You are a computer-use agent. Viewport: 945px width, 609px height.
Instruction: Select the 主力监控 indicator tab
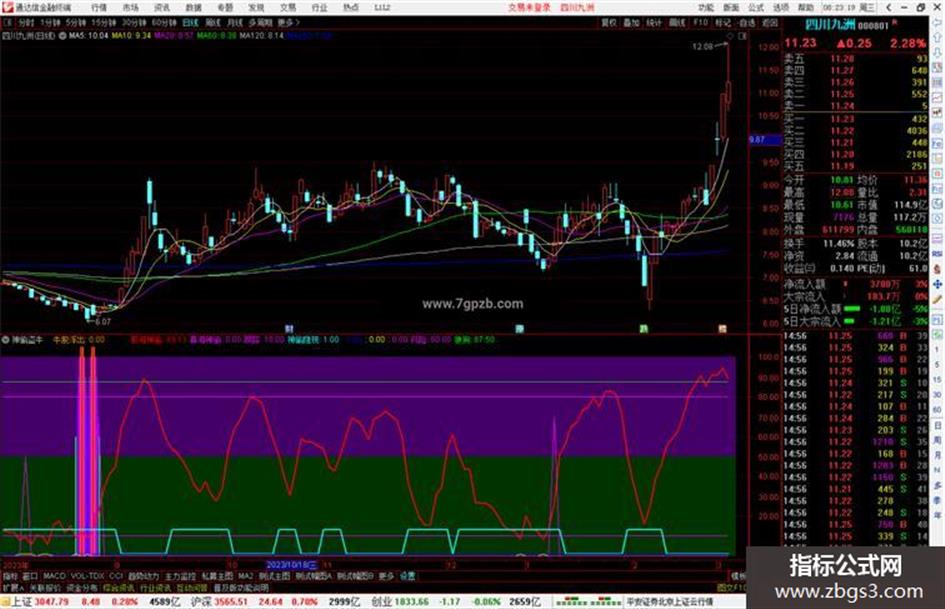(180, 576)
